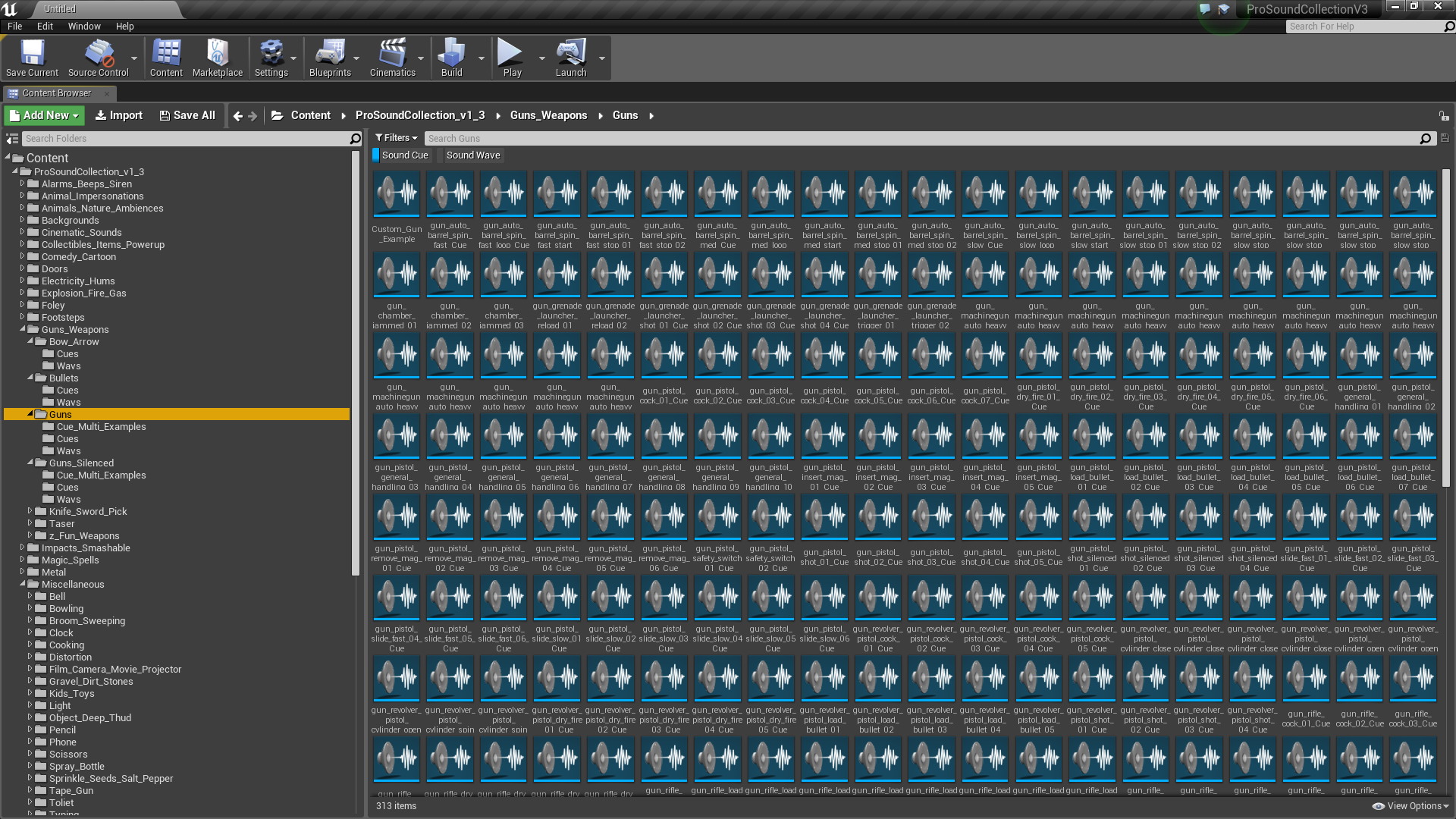
Task: Collapse the Guns_Weapons folder tree
Action: point(24,329)
